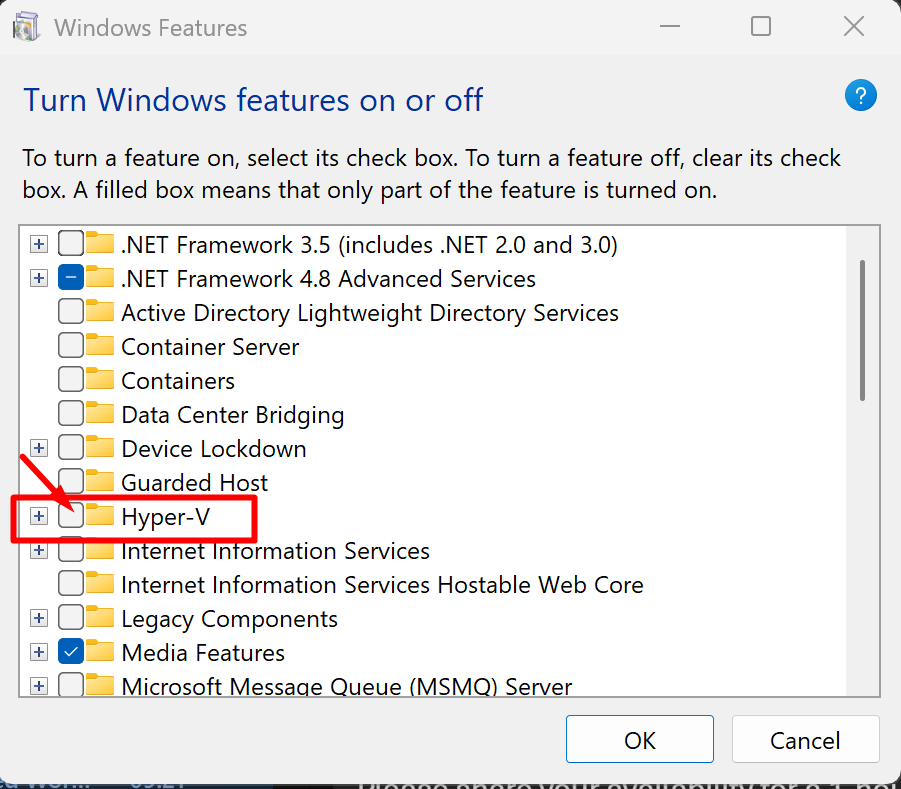Screen dimensions: 901x789
Task: Expand .NET Framework 3.5 tree node
Action: tap(39, 245)
